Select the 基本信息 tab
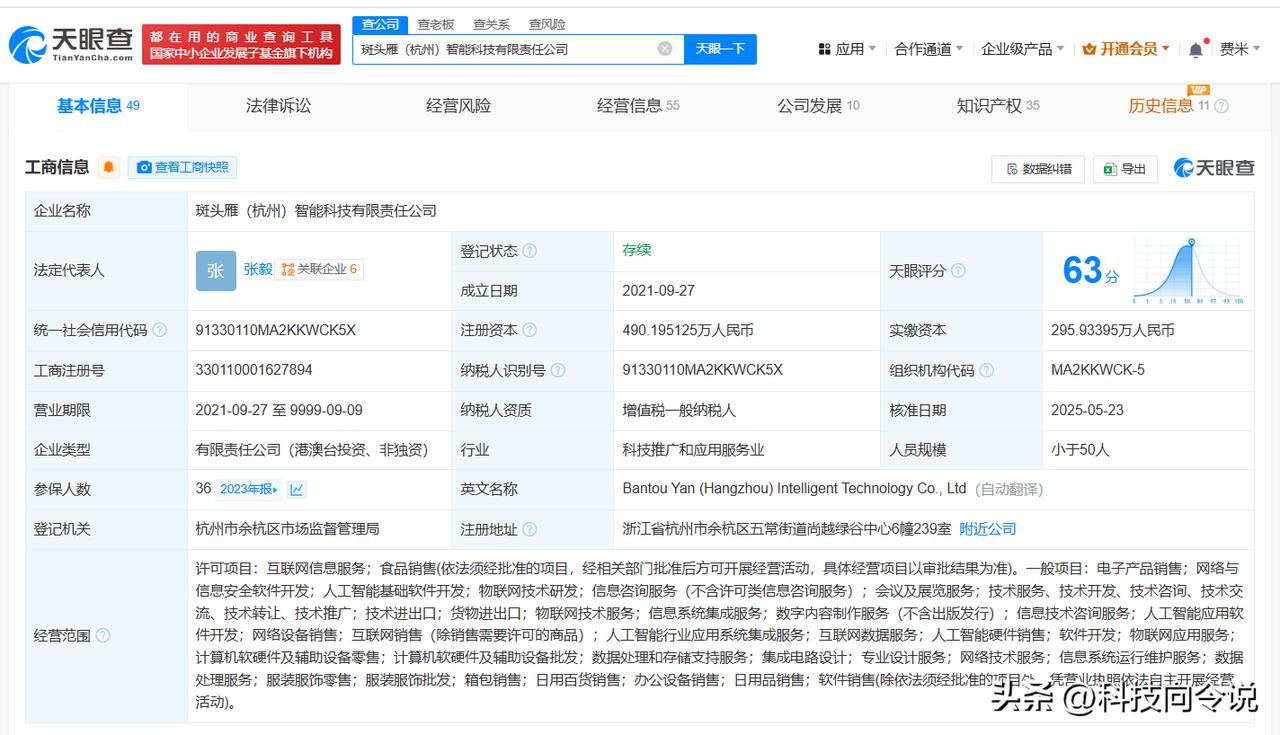The width and height of the screenshot is (1280, 735). pyautogui.click(x=98, y=106)
